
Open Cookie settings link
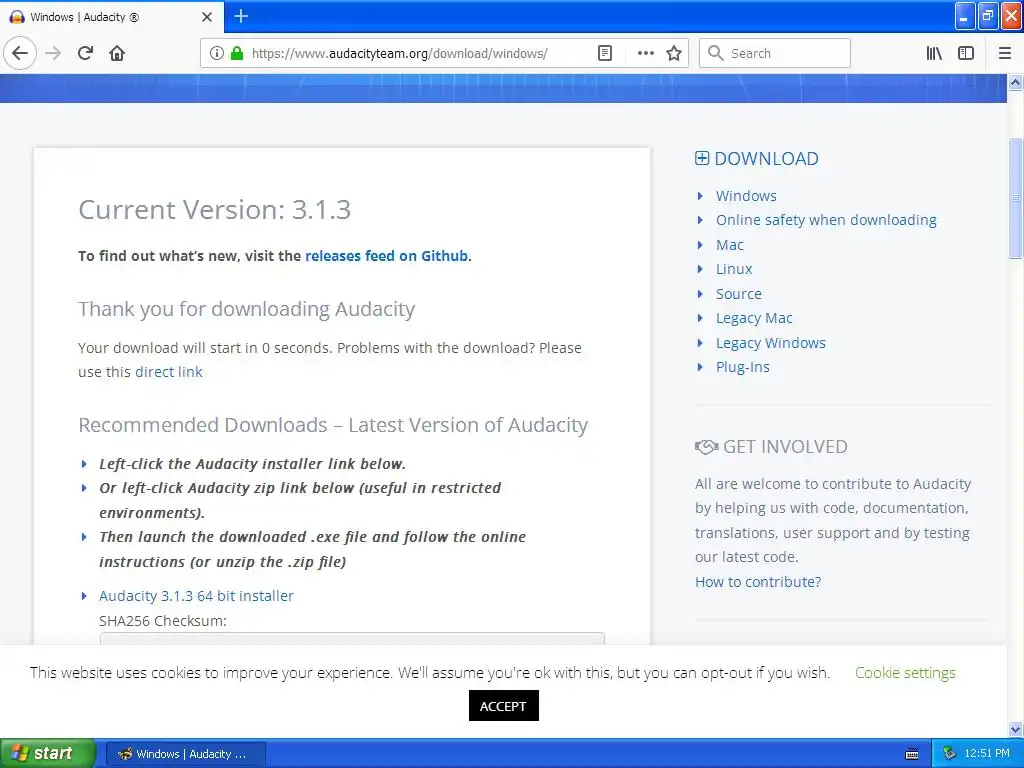click(905, 673)
